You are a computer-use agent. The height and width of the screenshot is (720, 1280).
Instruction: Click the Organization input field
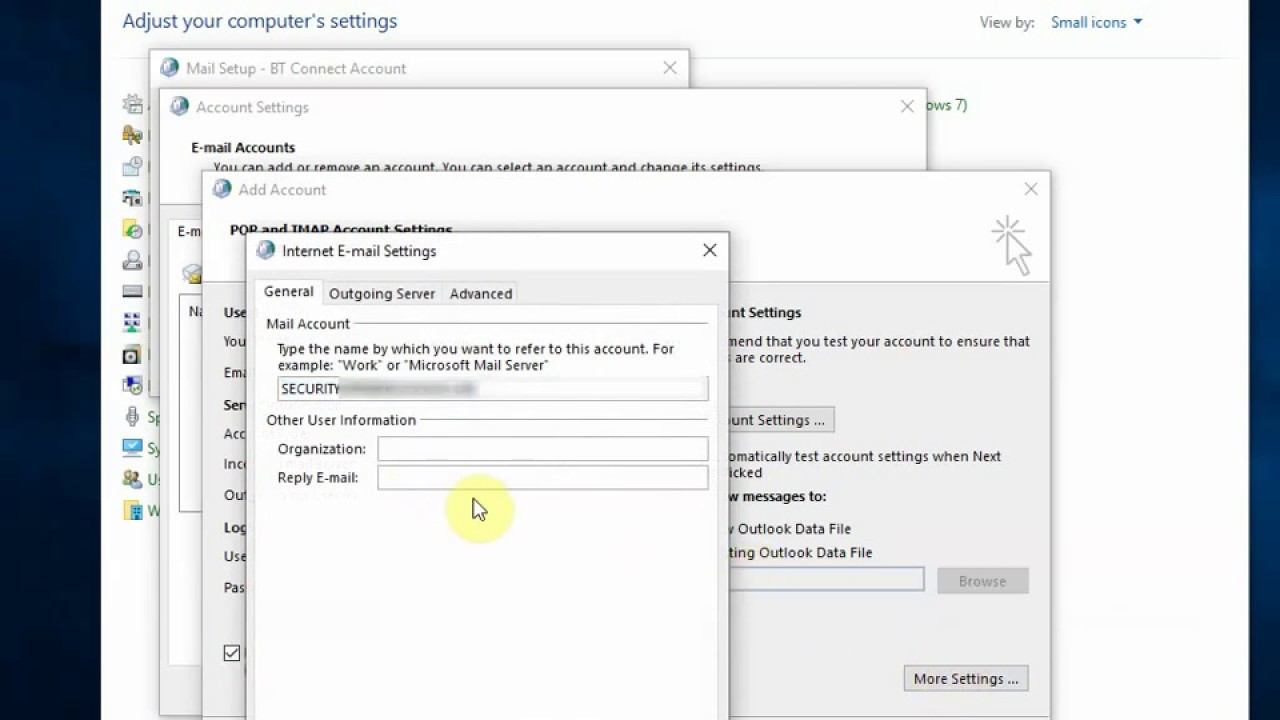coord(543,449)
